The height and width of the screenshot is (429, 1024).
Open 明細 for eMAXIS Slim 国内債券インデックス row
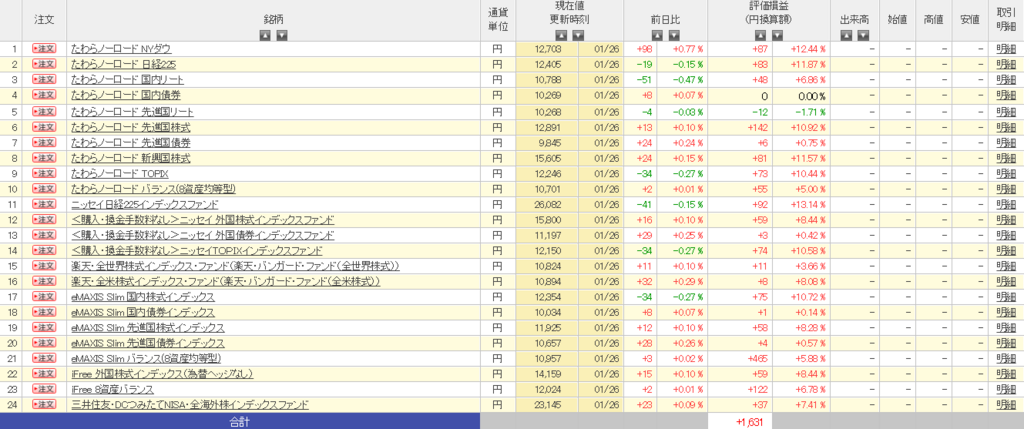[x=1006, y=313]
